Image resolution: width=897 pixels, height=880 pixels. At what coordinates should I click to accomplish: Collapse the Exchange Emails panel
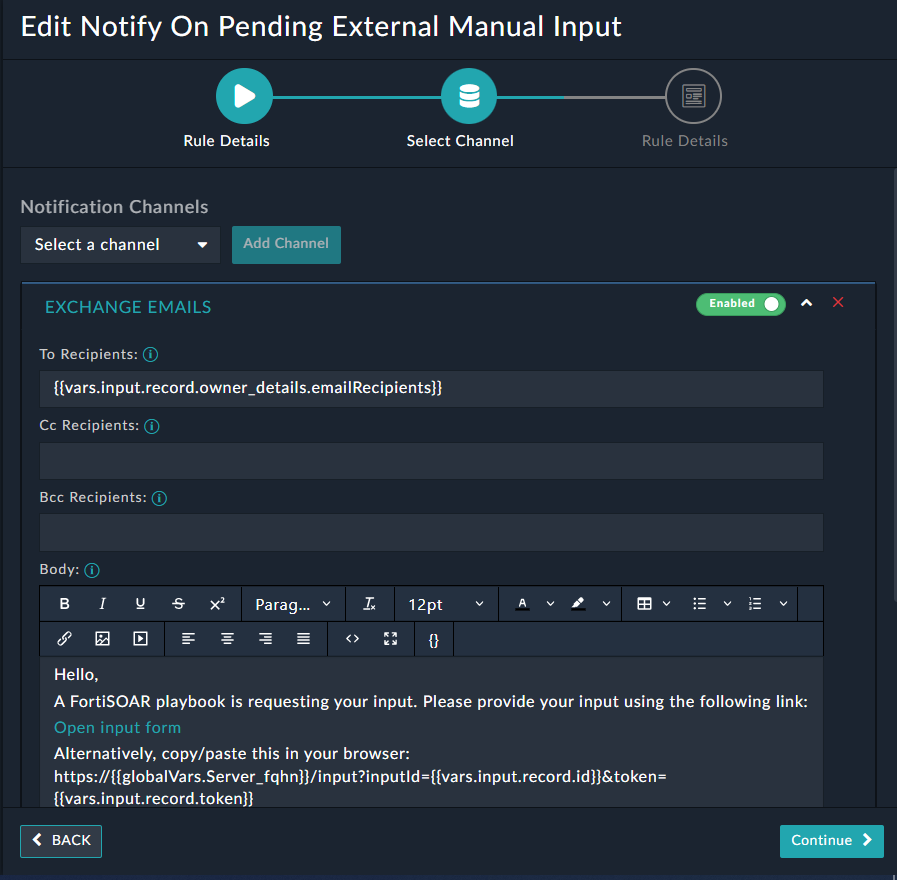pos(807,303)
